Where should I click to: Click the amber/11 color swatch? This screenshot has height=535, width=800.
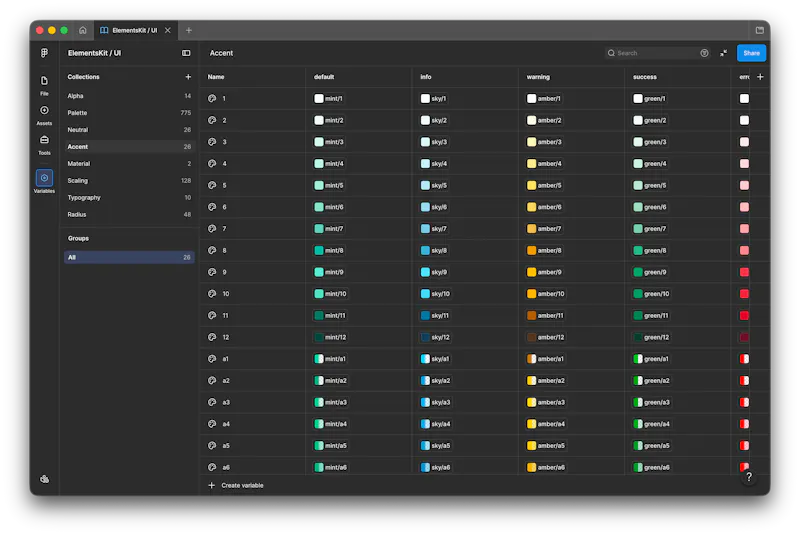(532, 315)
